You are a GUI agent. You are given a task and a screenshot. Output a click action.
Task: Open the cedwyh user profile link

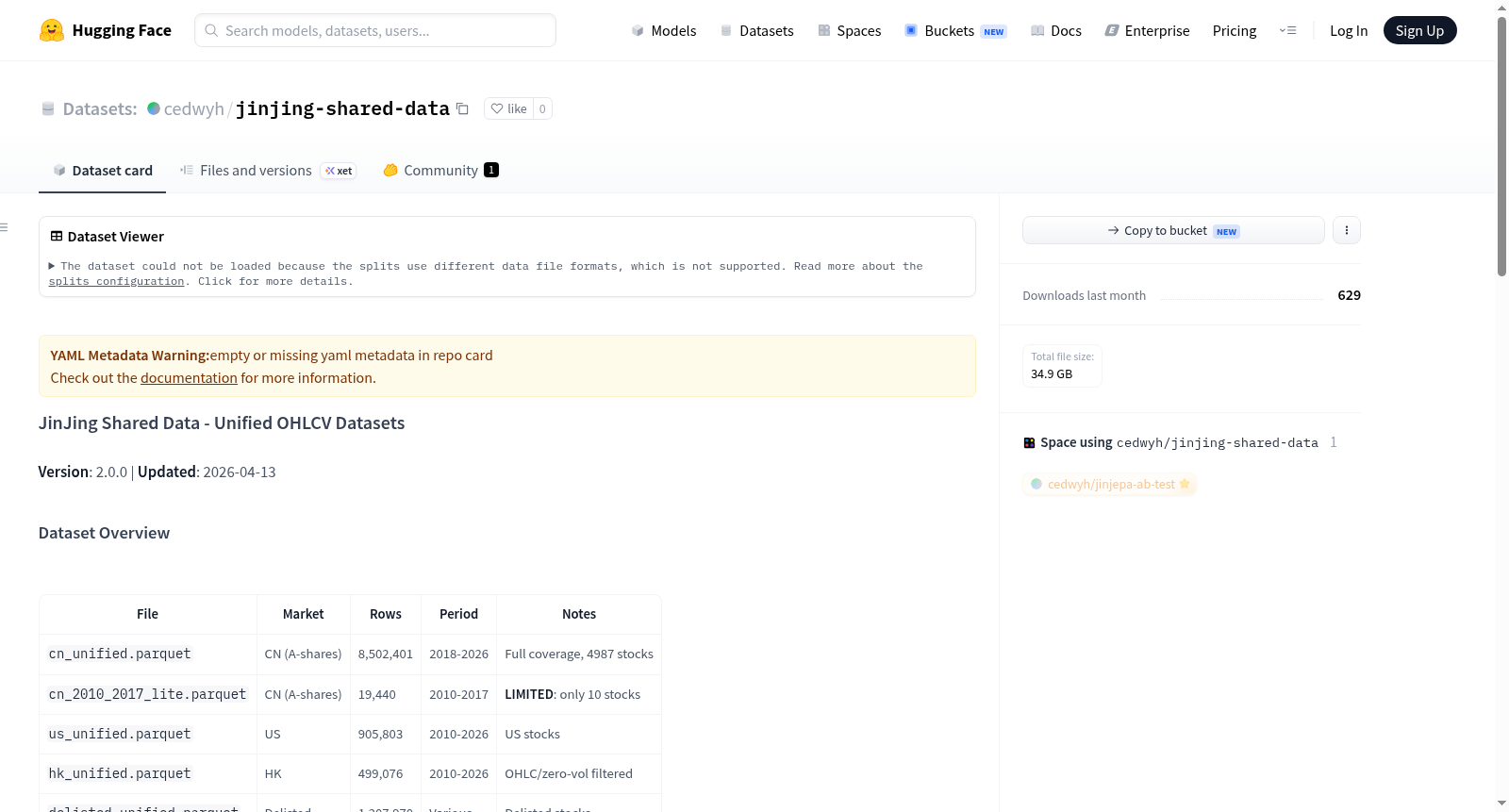tap(193, 108)
